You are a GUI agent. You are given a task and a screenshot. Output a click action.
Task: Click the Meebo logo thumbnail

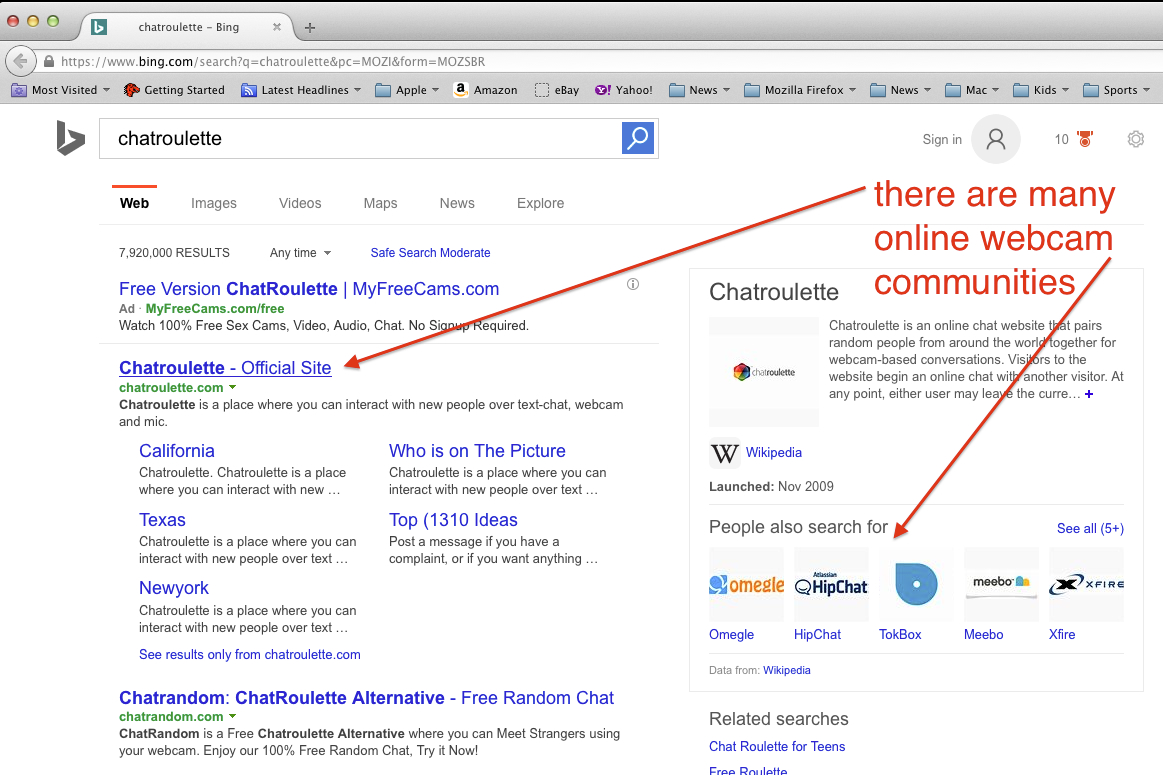click(1001, 584)
